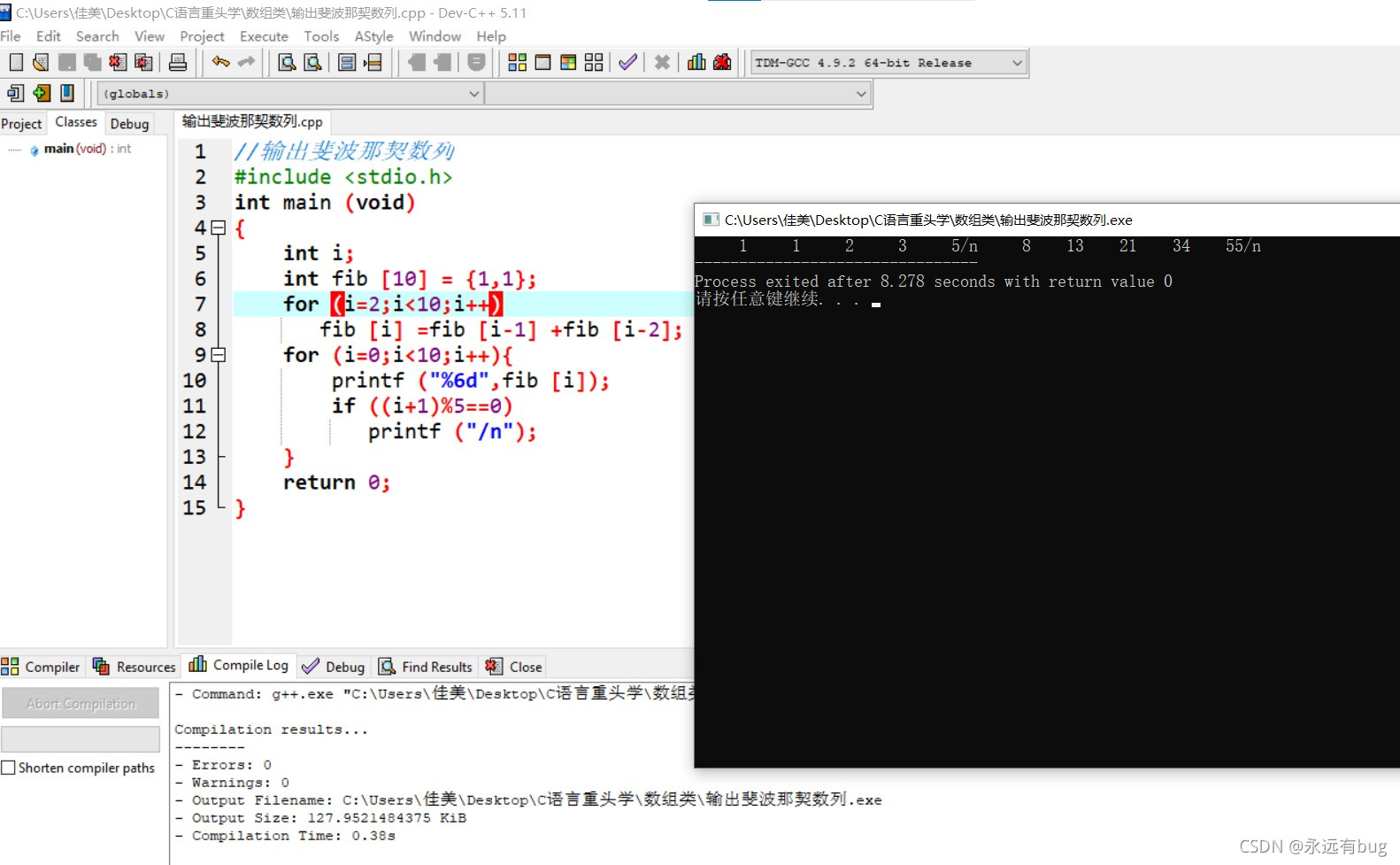Select the 输出斐波那契数列.cpp editor tab
Viewport: 1400px width, 865px height.
click(x=252, y=121)
